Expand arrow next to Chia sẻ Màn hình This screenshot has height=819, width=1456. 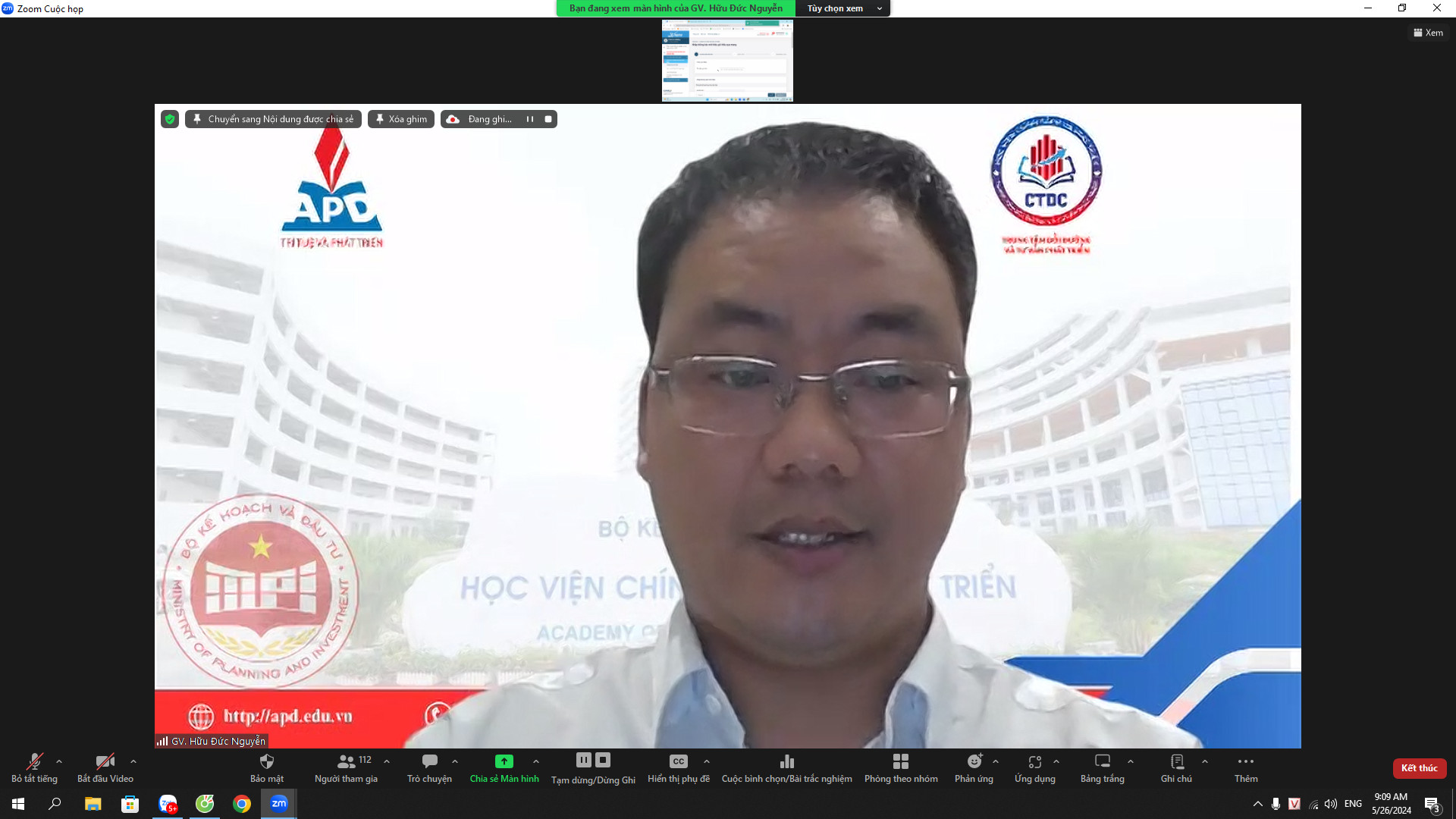coord(536,761)
